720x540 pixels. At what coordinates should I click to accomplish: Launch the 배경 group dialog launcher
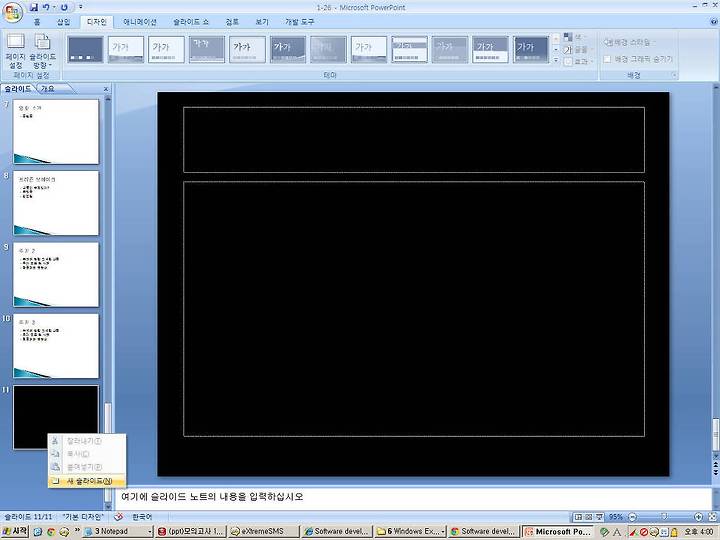[675, 75]
